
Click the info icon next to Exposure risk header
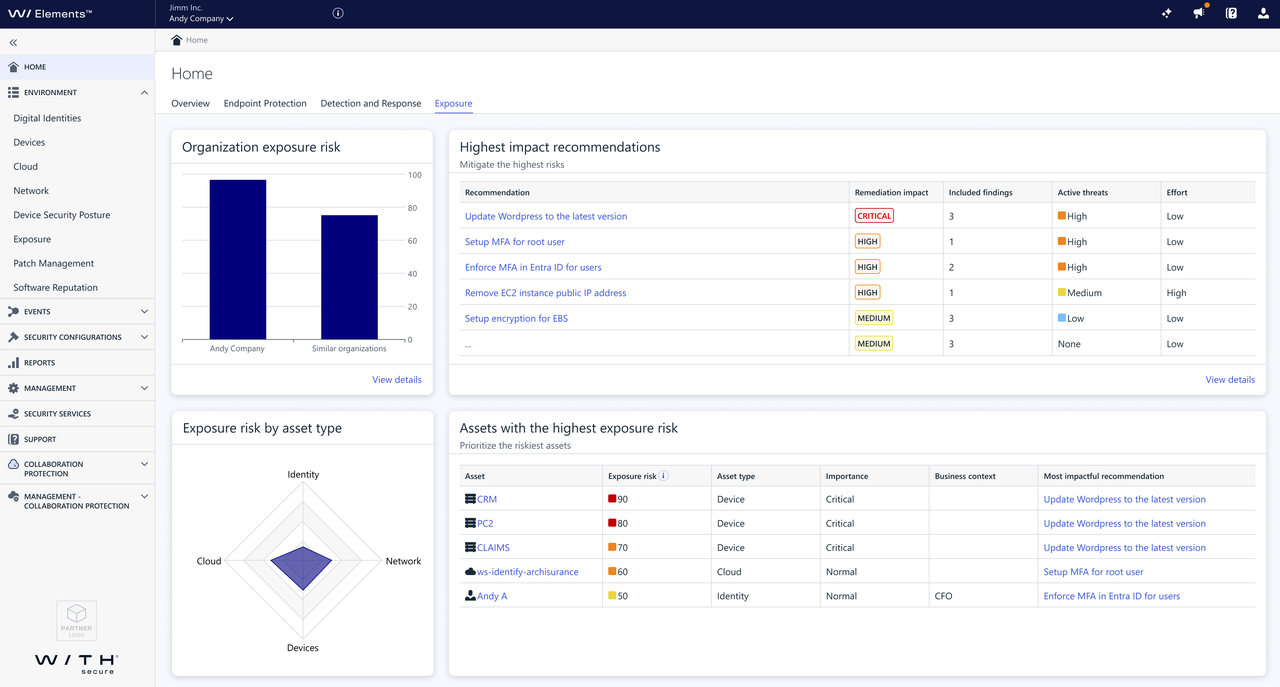(x=665, y=475)
